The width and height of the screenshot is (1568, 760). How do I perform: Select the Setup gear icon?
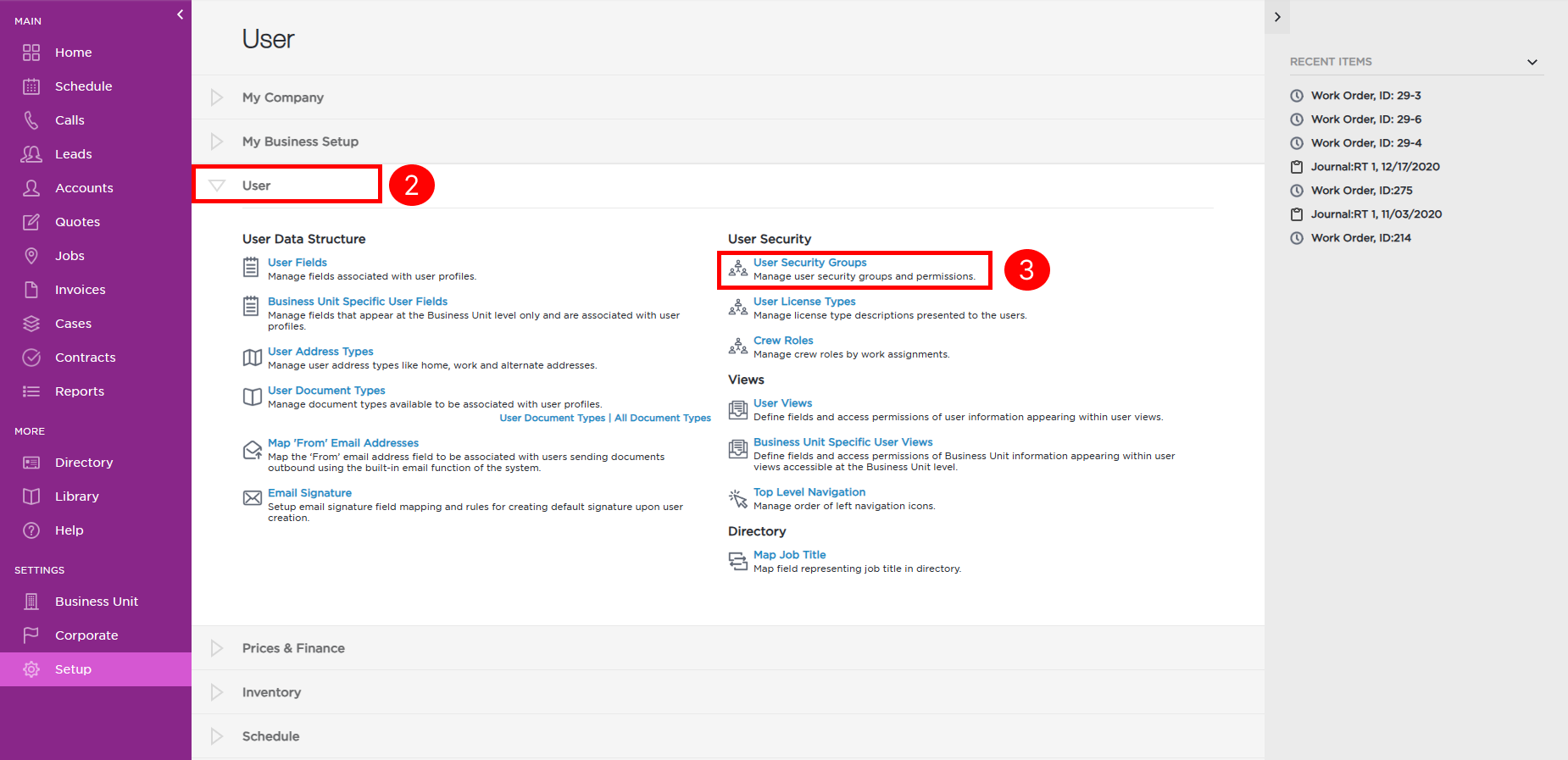[31, 669]
